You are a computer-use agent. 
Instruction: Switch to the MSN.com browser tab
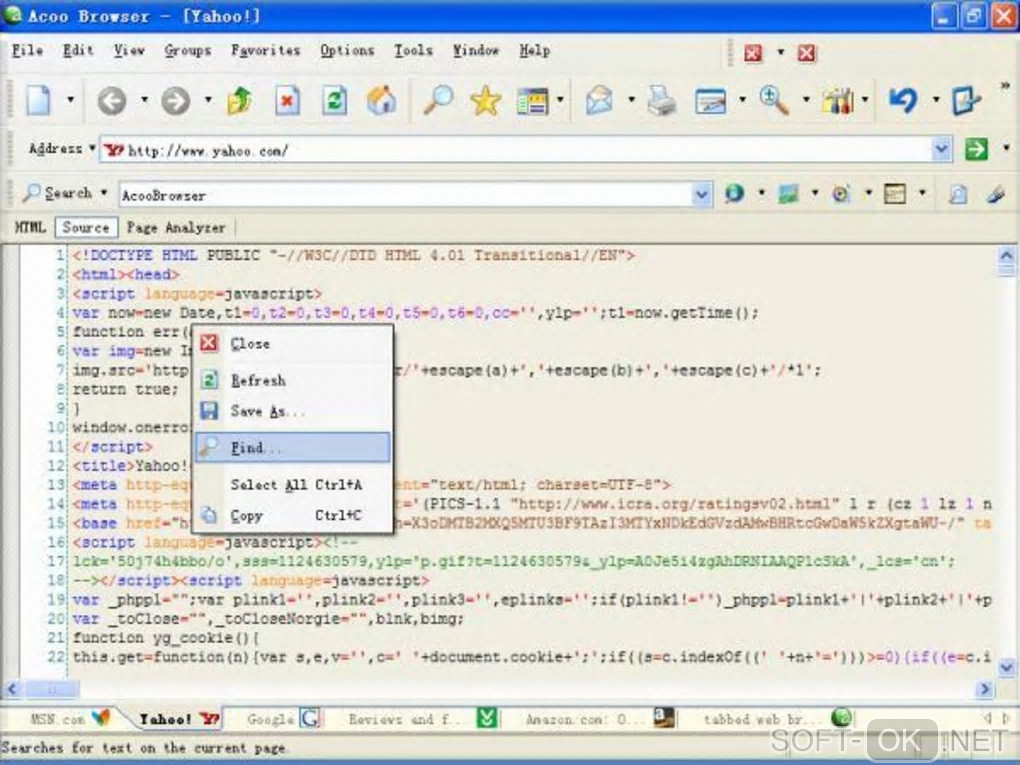(70, 719)
